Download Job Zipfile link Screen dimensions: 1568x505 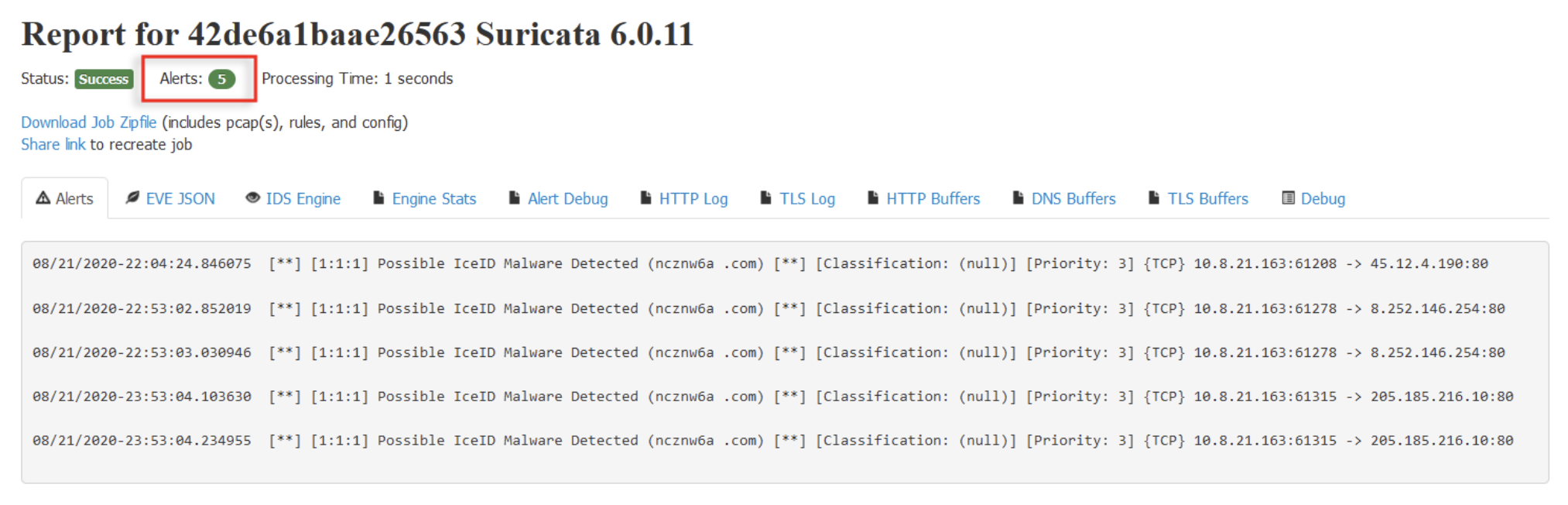88,122
